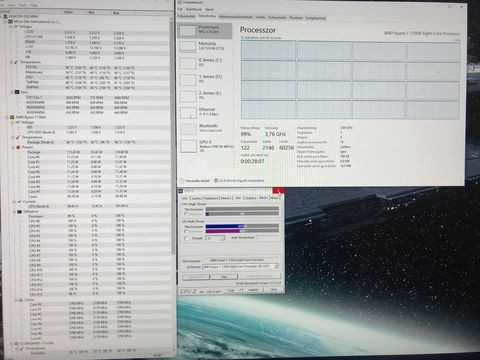The image size is (480, 360).
Task: Tick the Threads checkbox in CPU-Z
Action: coord(186,238)
